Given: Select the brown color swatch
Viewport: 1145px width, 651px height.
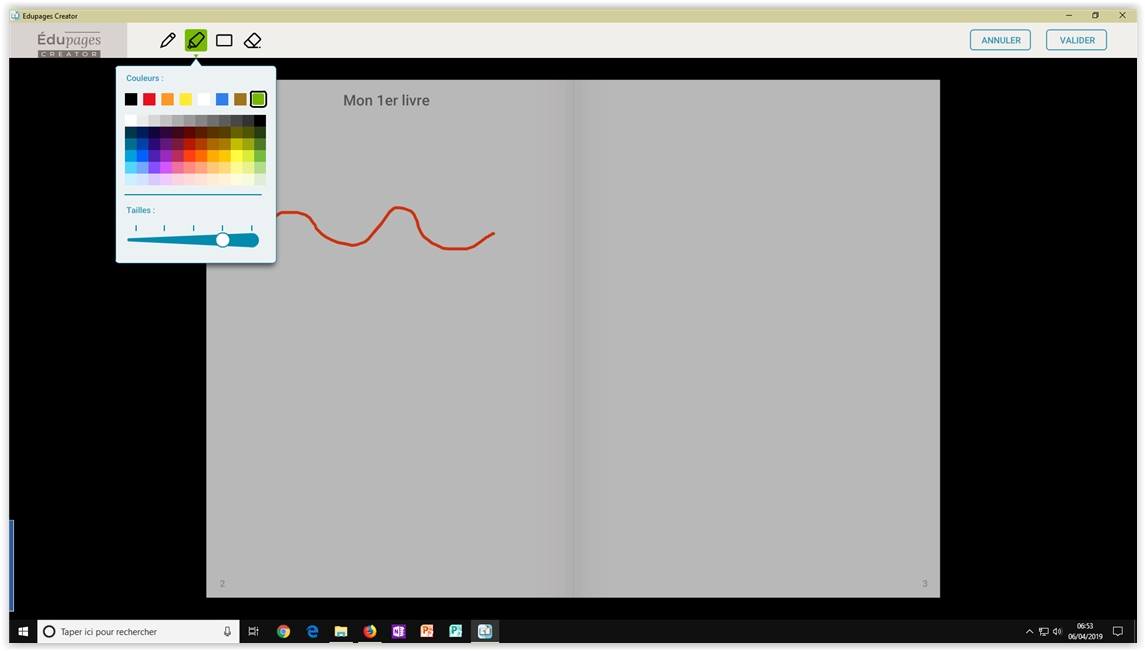Looking at the screenshot, I should tap(240, 99).
